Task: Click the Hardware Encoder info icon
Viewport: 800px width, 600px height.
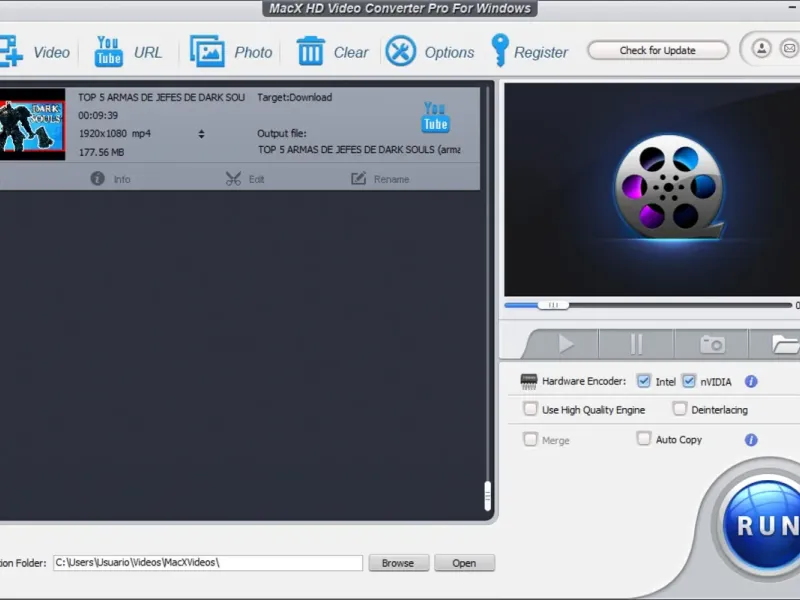Action: 751,381
